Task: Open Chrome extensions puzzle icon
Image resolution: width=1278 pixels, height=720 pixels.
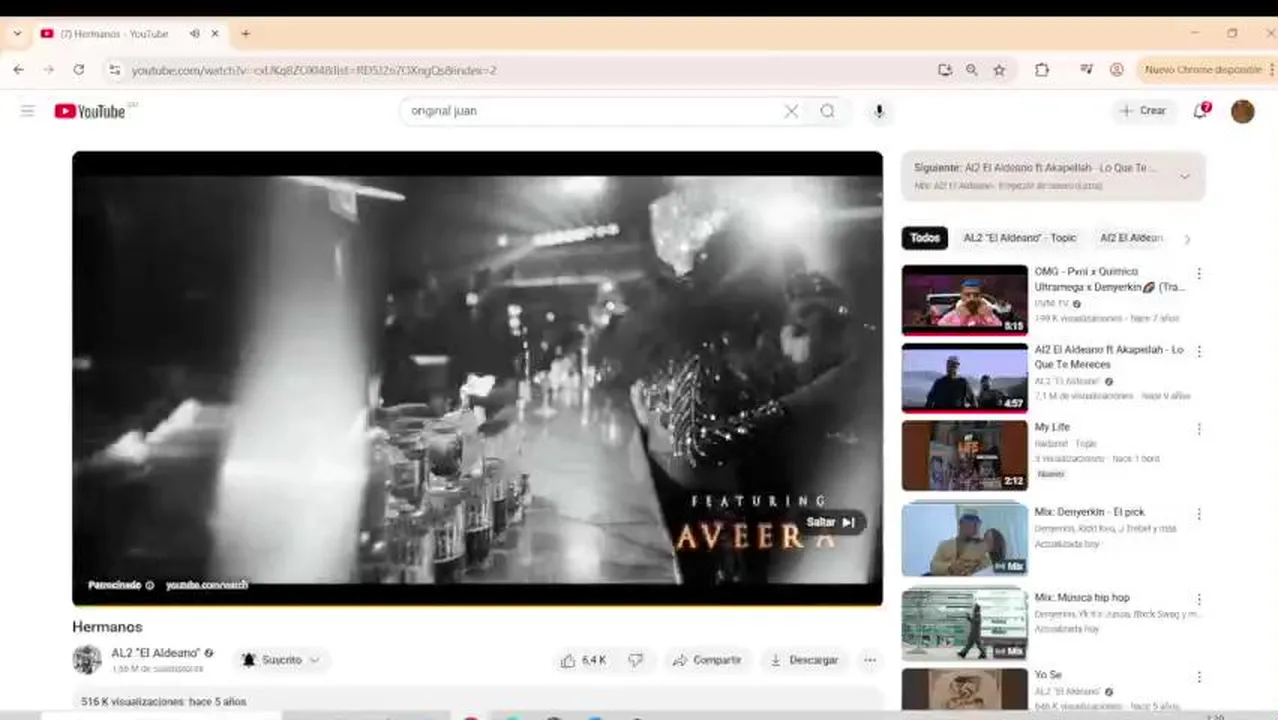Action: (1042, 70)
